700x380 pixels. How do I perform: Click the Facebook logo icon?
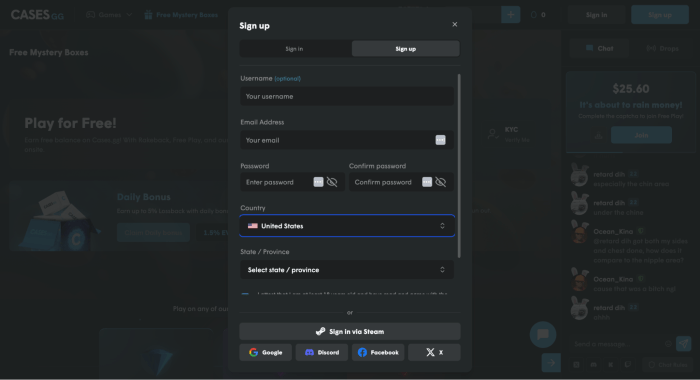coord(362,352)
